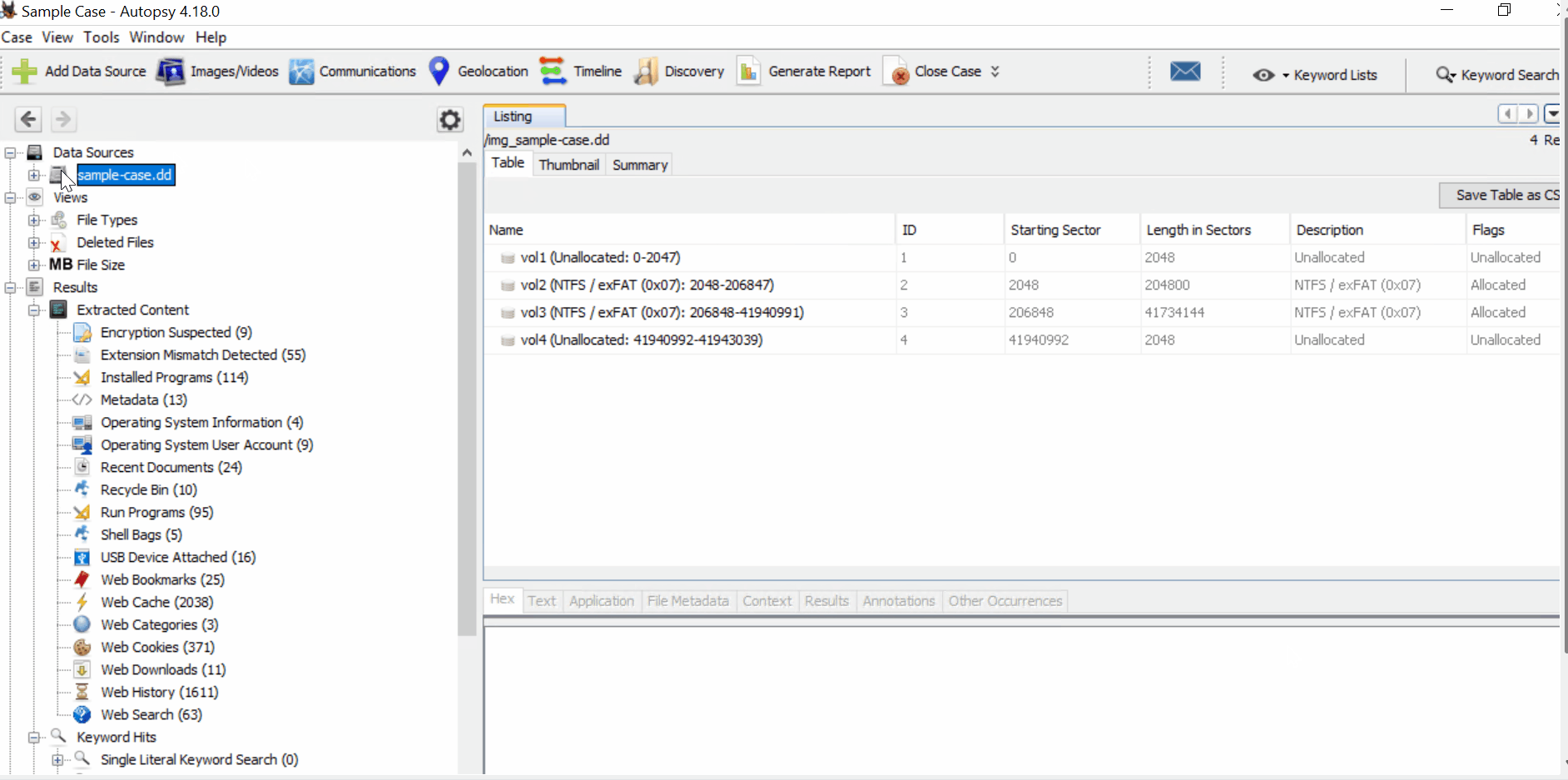Select the Web Cookies icon
This screenshot has width=1568, height=780.
pos(82,647)
